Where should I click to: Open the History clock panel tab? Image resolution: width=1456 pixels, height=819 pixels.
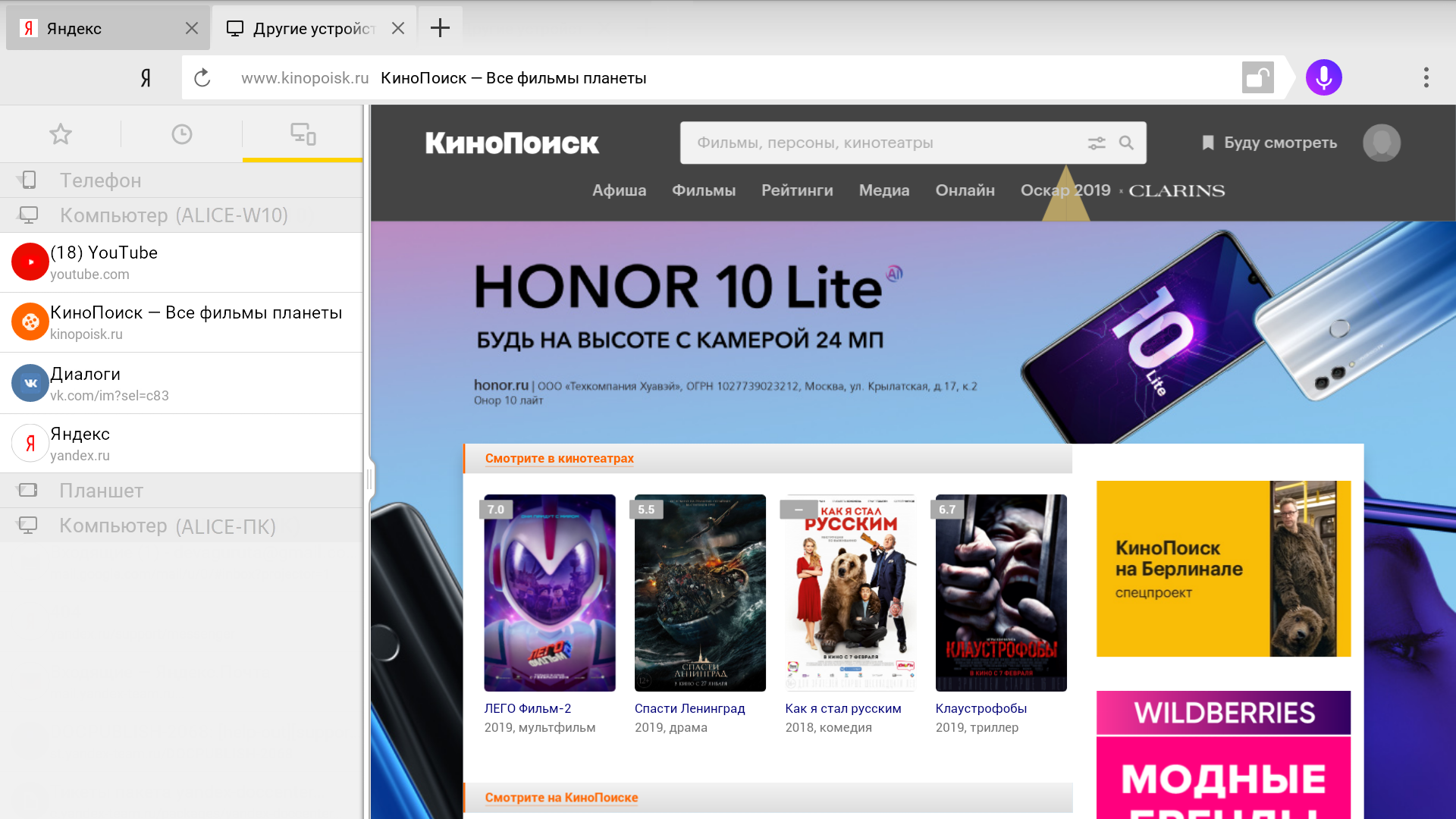(182, 134)
